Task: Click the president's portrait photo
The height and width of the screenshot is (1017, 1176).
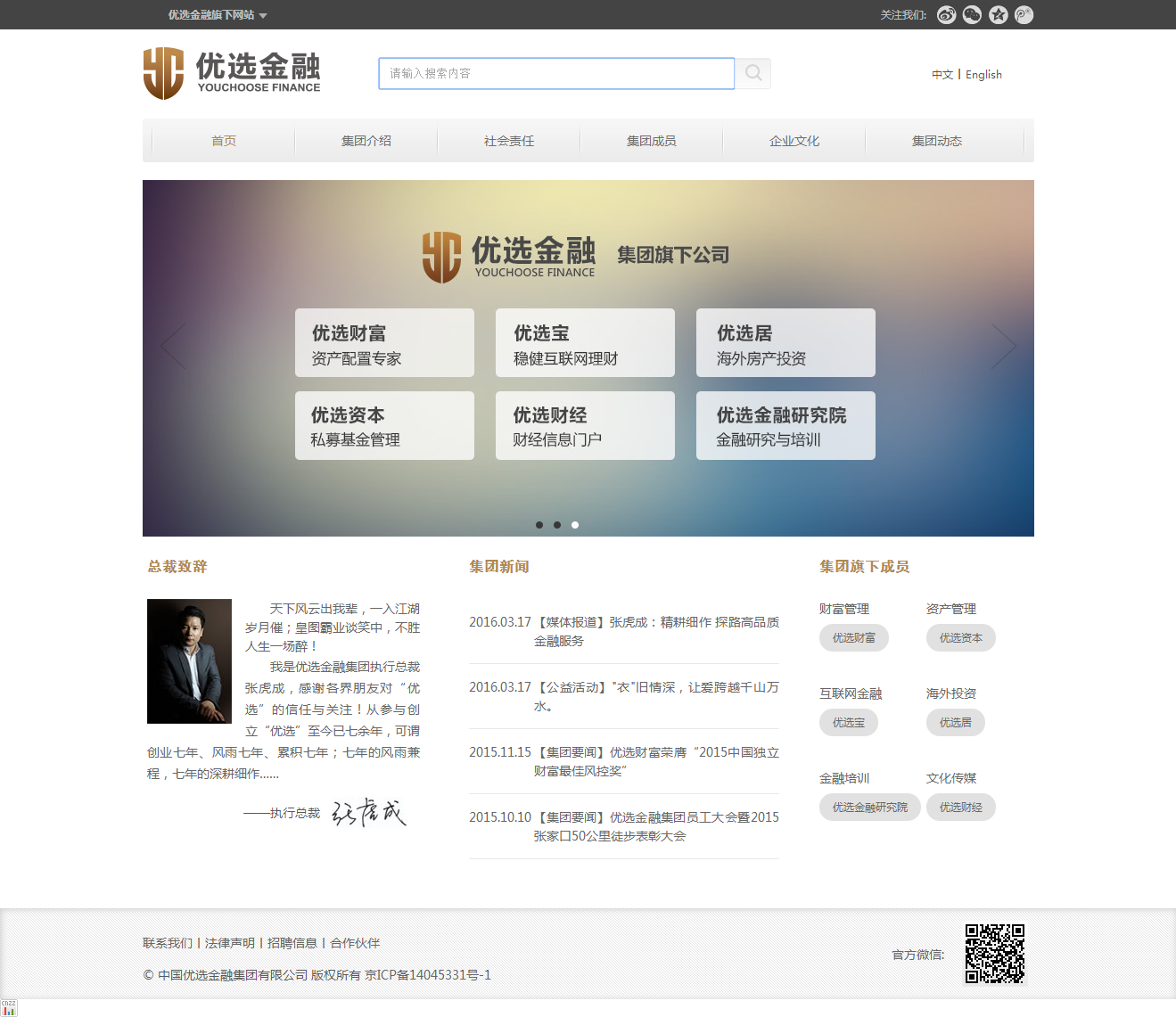Action: 189,660
